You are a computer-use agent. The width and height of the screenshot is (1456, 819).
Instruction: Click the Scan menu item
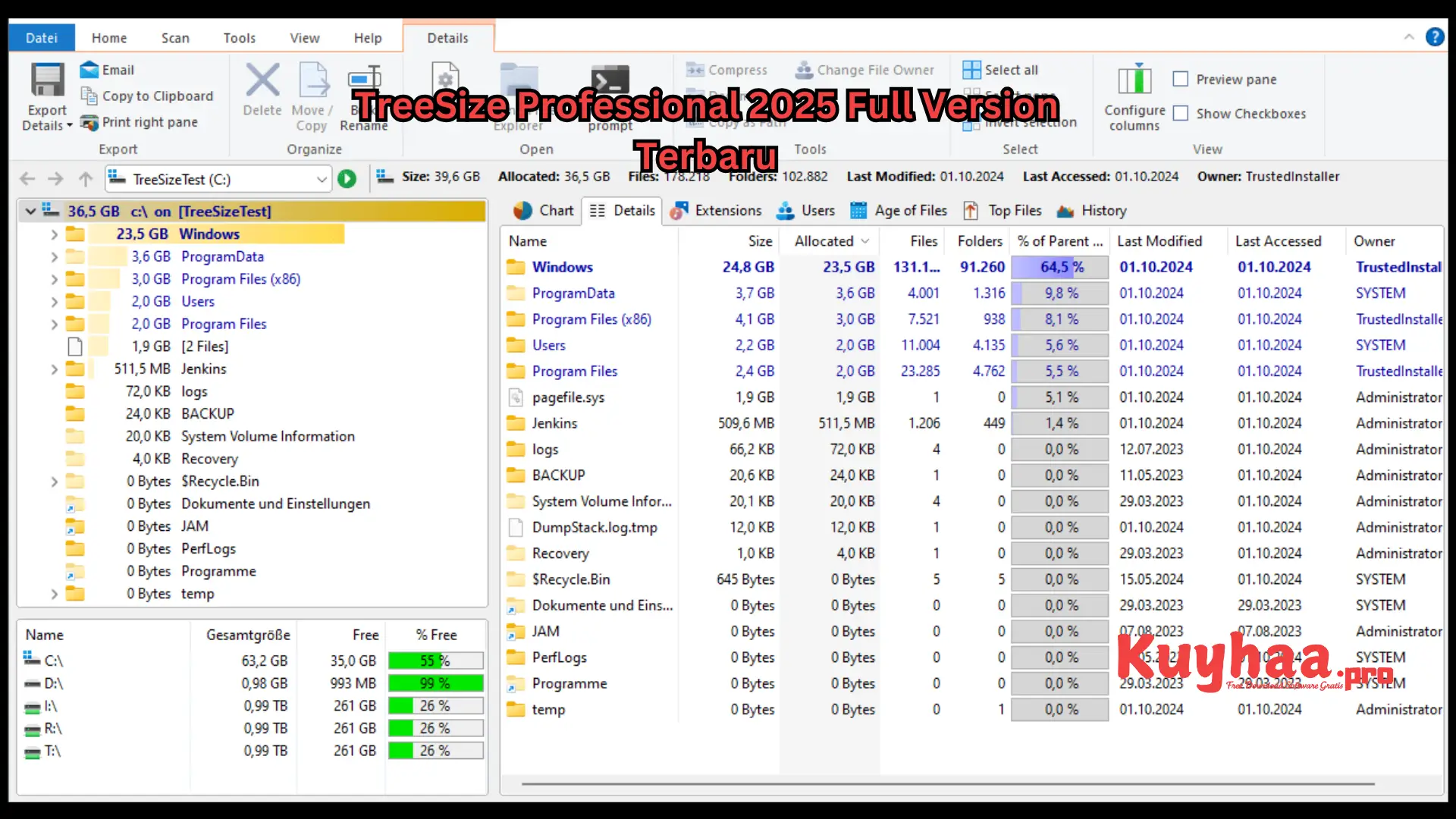point(174,37)
